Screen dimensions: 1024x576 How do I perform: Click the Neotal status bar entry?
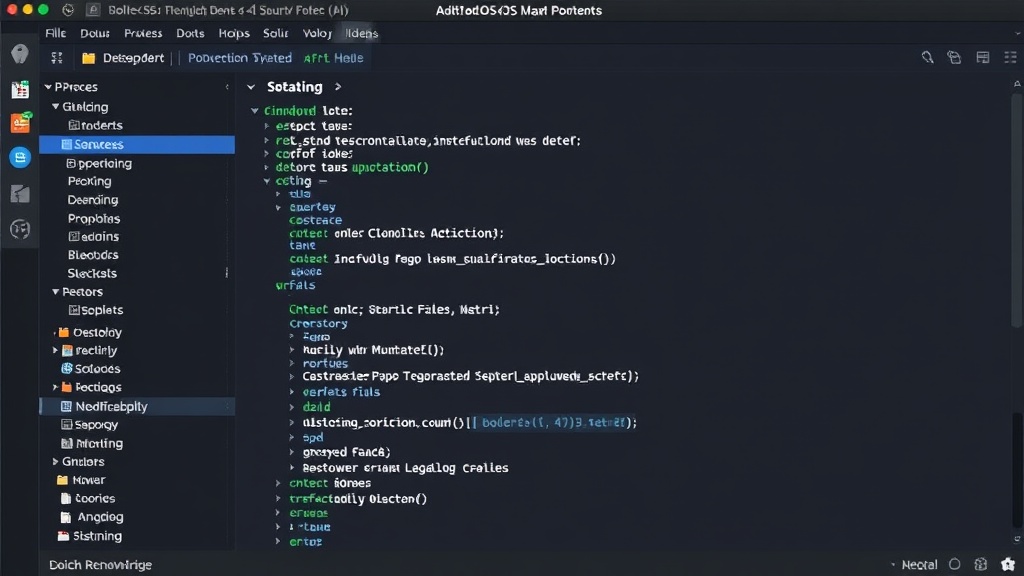pyautogui.click(x=919, y=565)
